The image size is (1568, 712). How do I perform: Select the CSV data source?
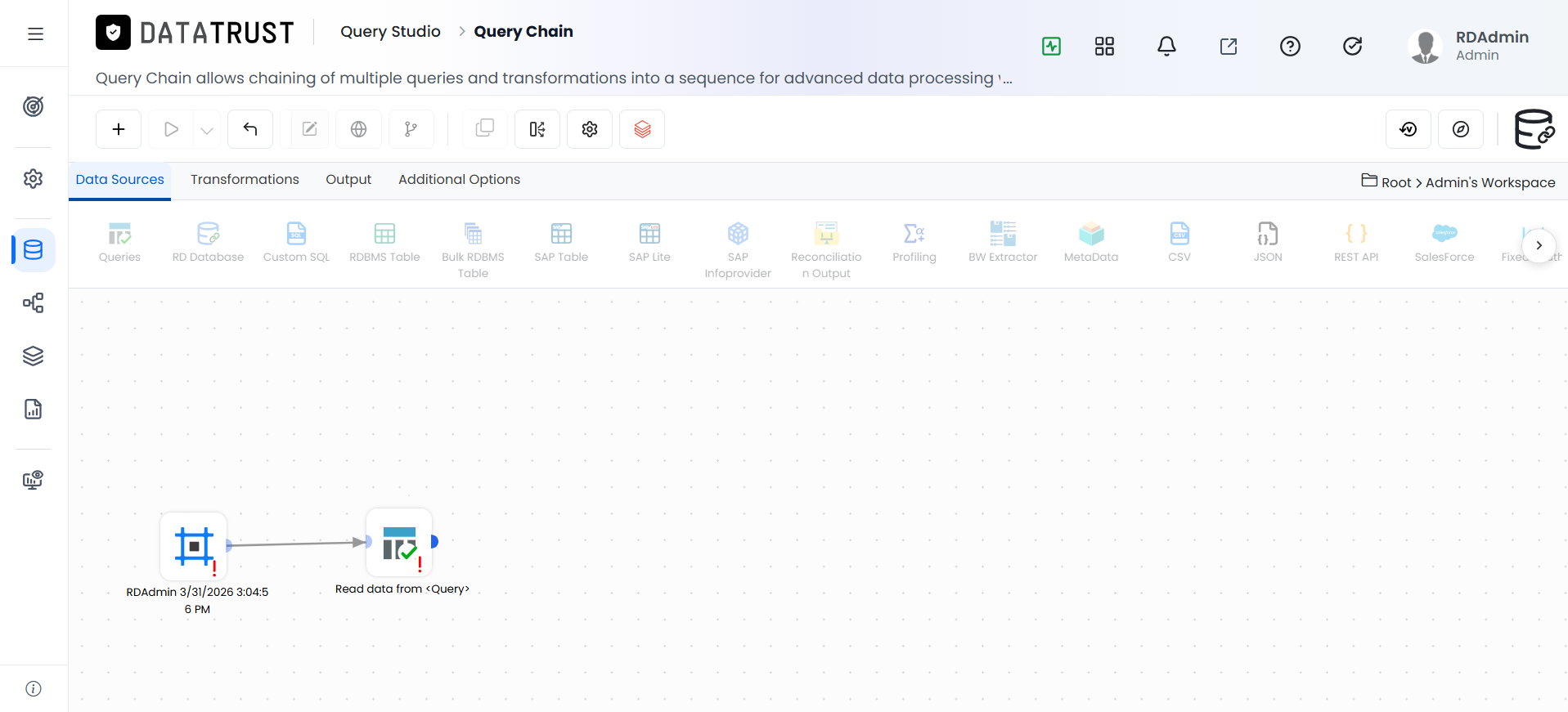point(1179,243)
